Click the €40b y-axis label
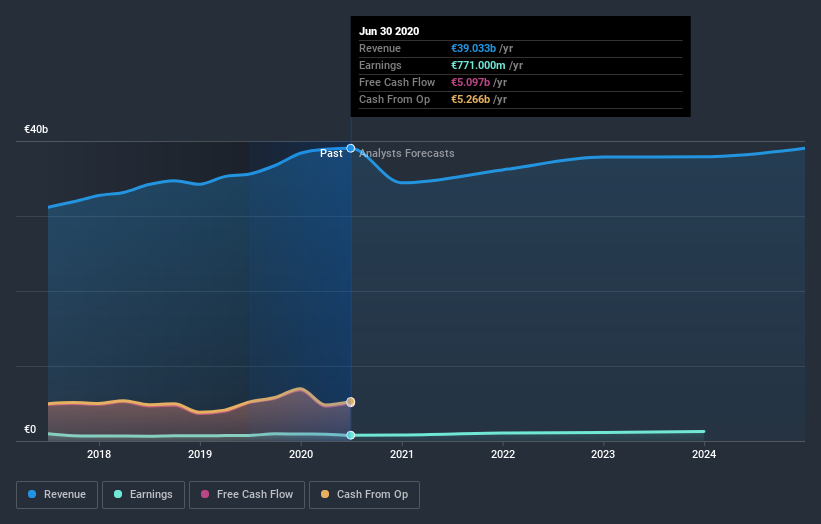The width and height of the screenshot is (821, 524). coord(36,129)
